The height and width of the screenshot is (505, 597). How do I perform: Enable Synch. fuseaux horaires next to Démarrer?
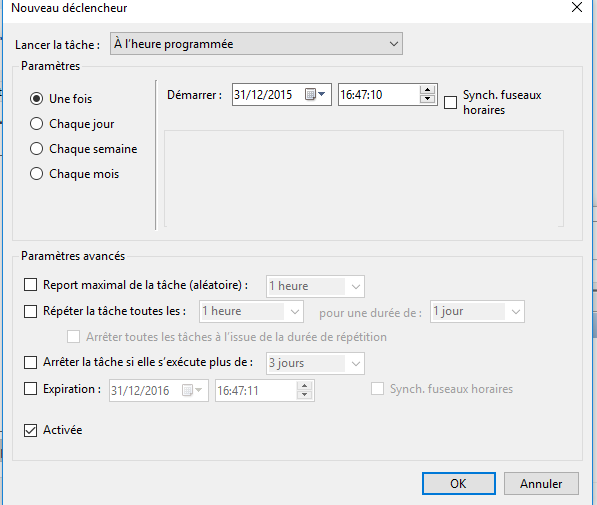click(x=450, y=102)
